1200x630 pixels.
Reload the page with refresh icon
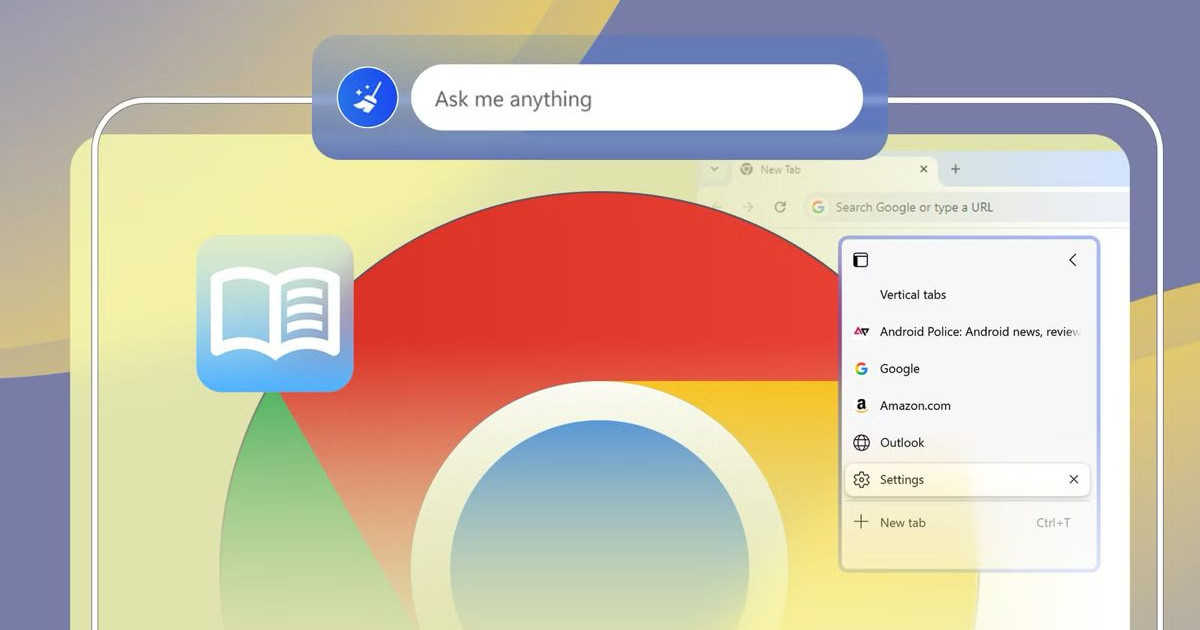[780, 207]
